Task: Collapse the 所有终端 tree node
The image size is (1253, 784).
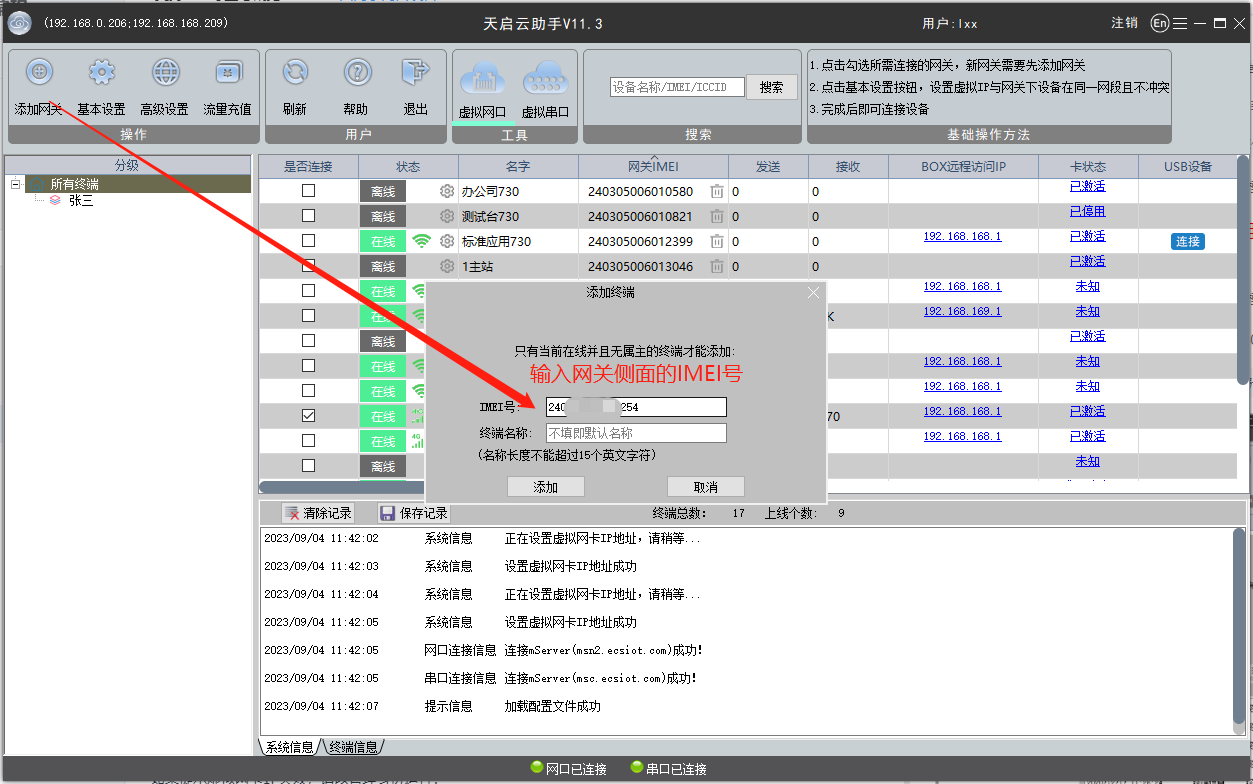Action: coord(15,184)
